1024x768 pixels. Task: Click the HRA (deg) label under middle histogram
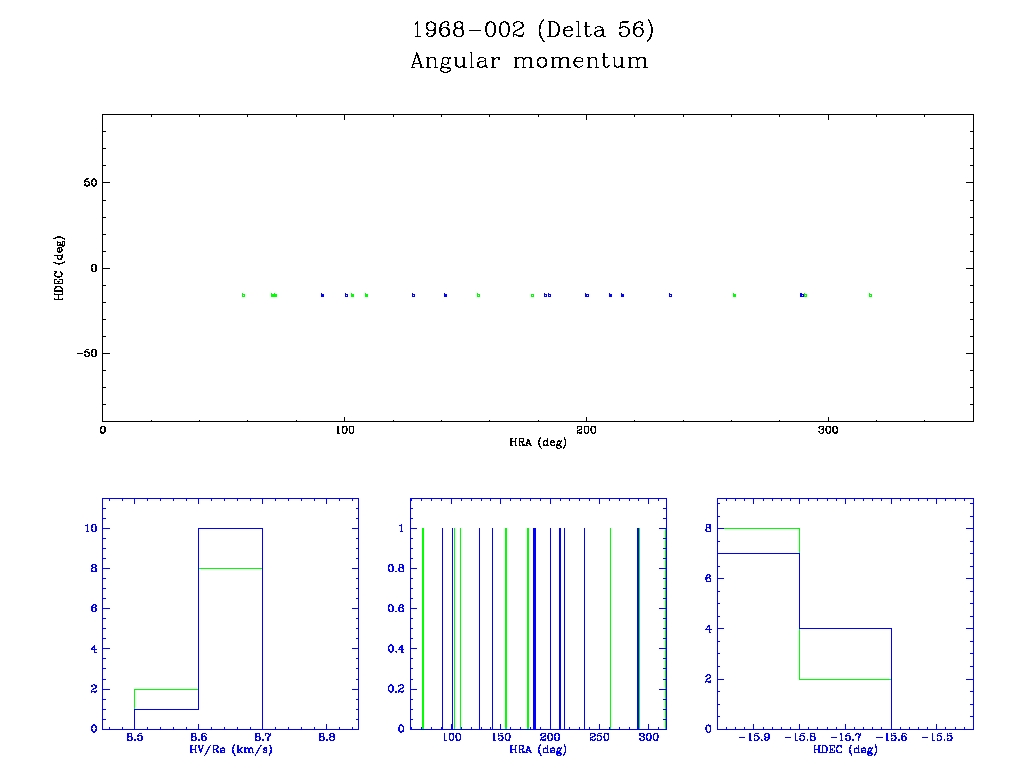(538, 749)
